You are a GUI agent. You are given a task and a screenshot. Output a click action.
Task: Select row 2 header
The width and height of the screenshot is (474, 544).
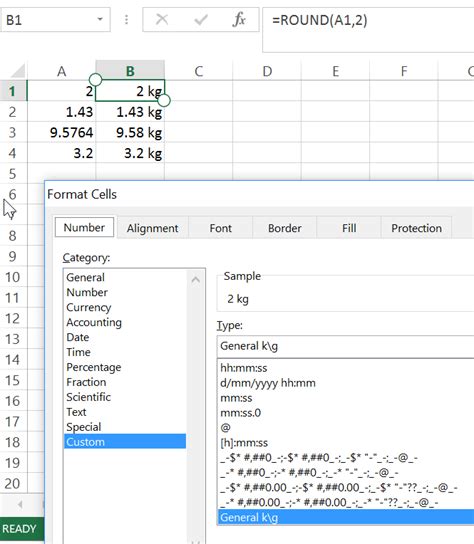(x=13, y=112)
